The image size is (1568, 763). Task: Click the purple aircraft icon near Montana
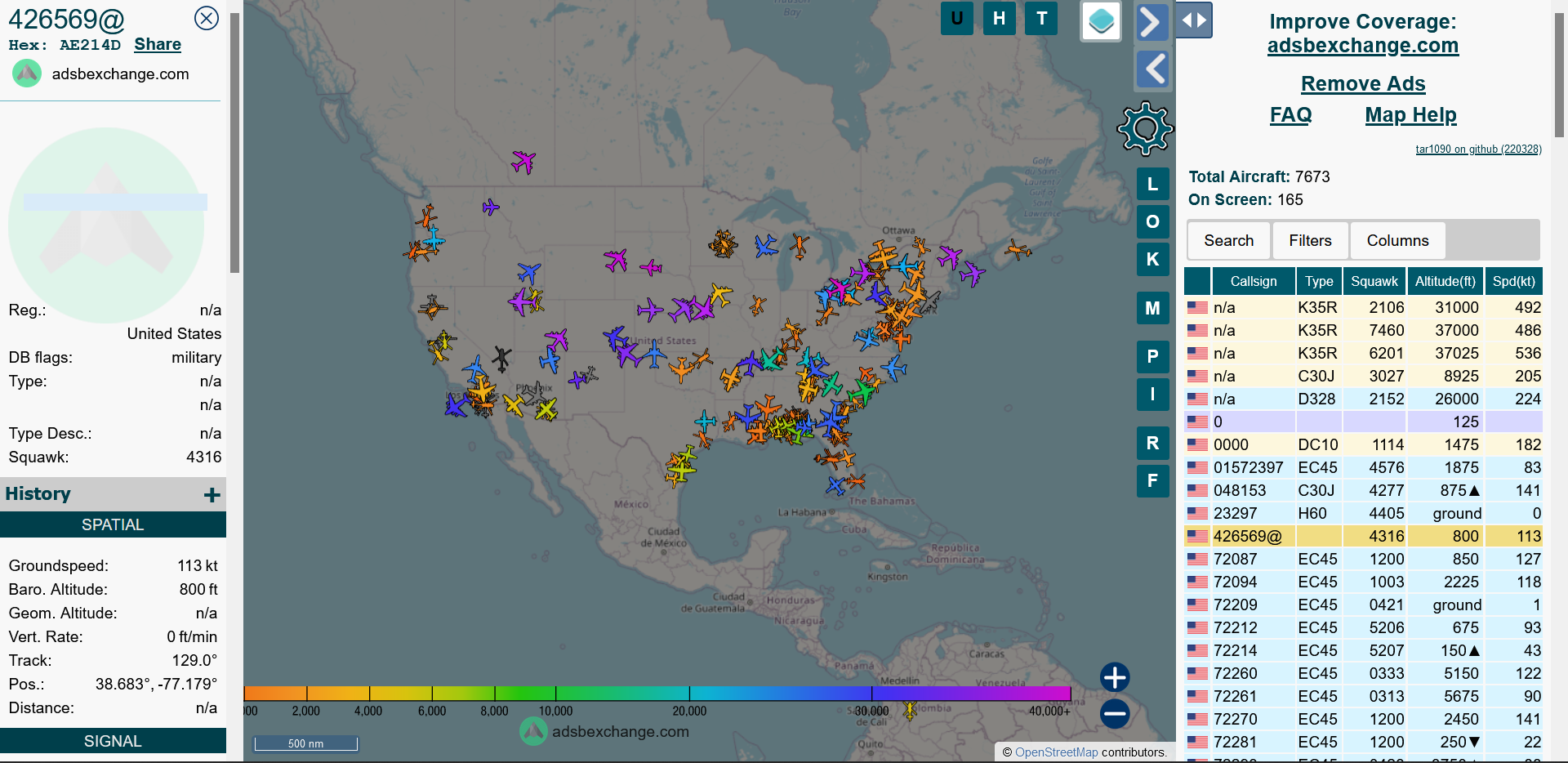tap(490, 207)
